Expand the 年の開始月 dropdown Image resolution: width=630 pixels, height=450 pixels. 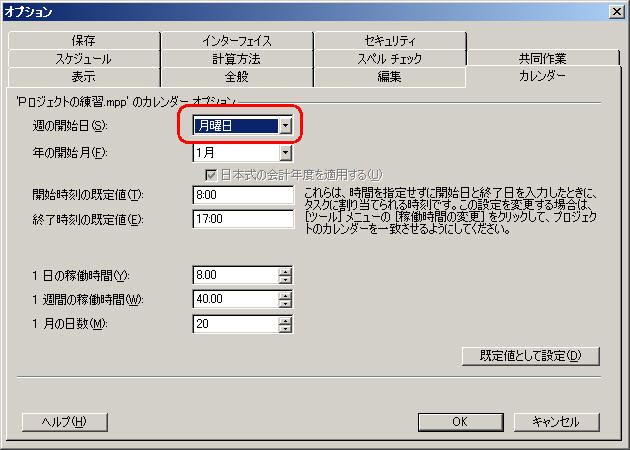(286, 153)
